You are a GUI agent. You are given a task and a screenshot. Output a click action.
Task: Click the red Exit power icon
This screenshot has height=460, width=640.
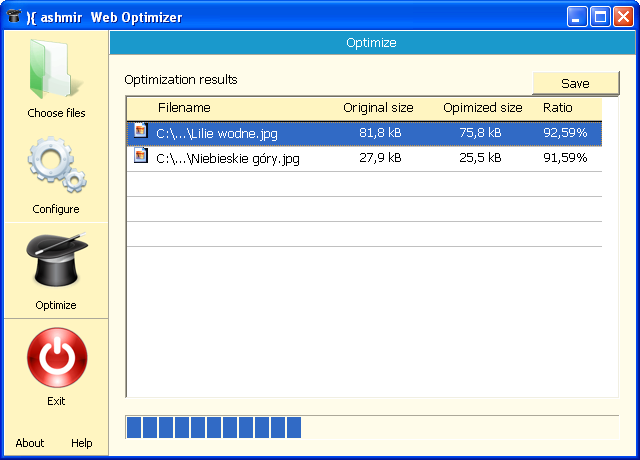pos(57,358)
